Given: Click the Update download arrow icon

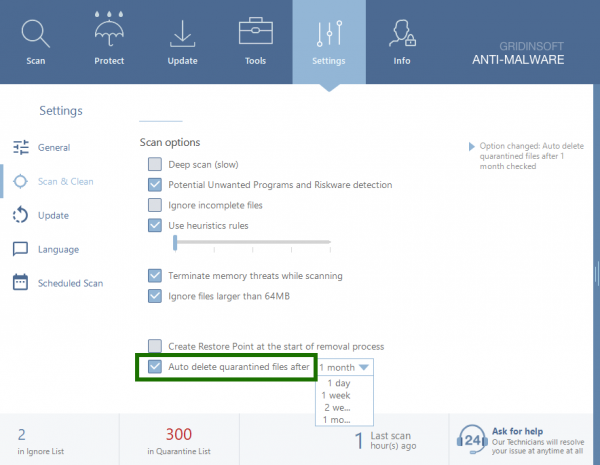Looking at the screenshot, I should pyautogui.click(x=183, y=34).
